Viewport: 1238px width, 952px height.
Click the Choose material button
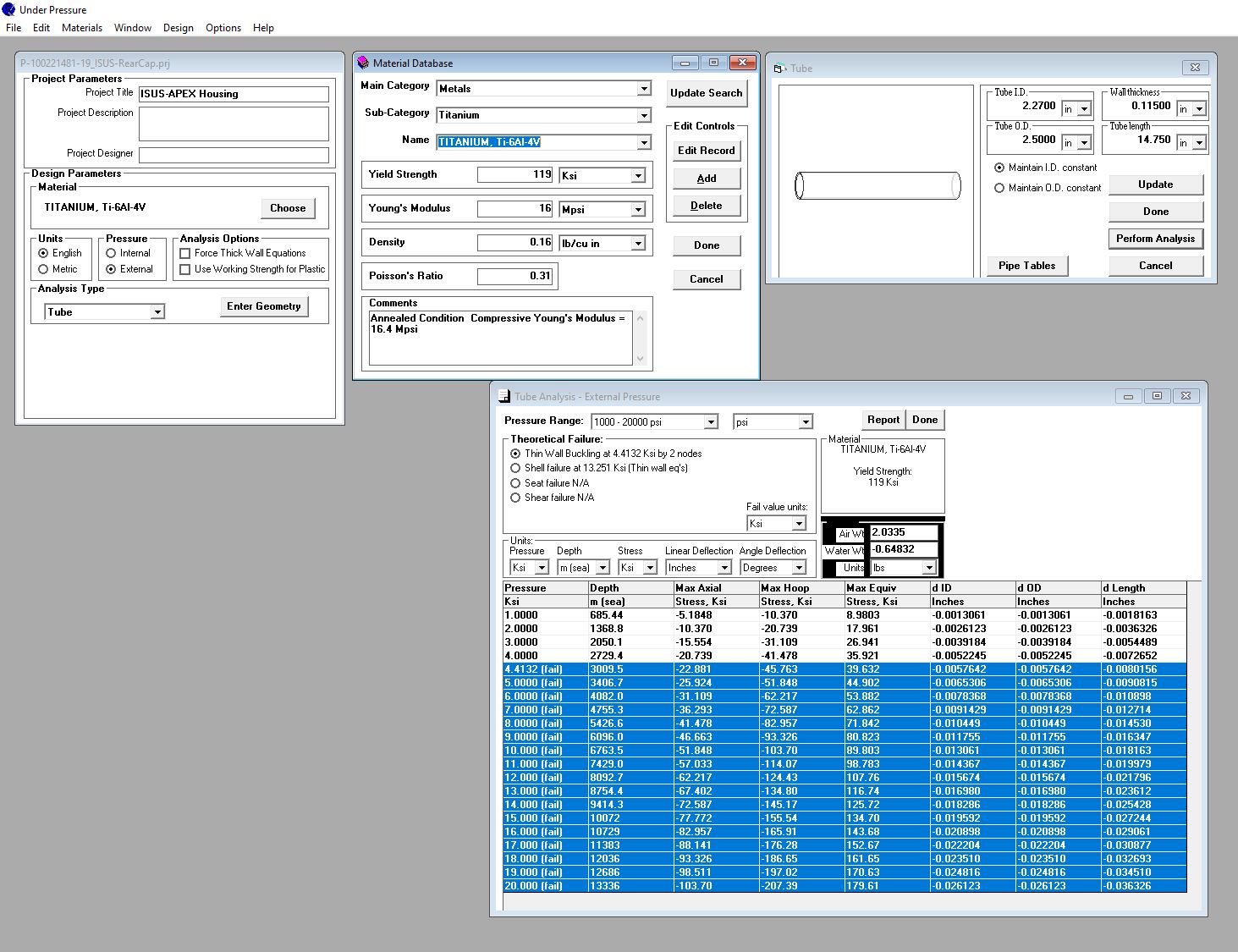(x=288, y=208)
